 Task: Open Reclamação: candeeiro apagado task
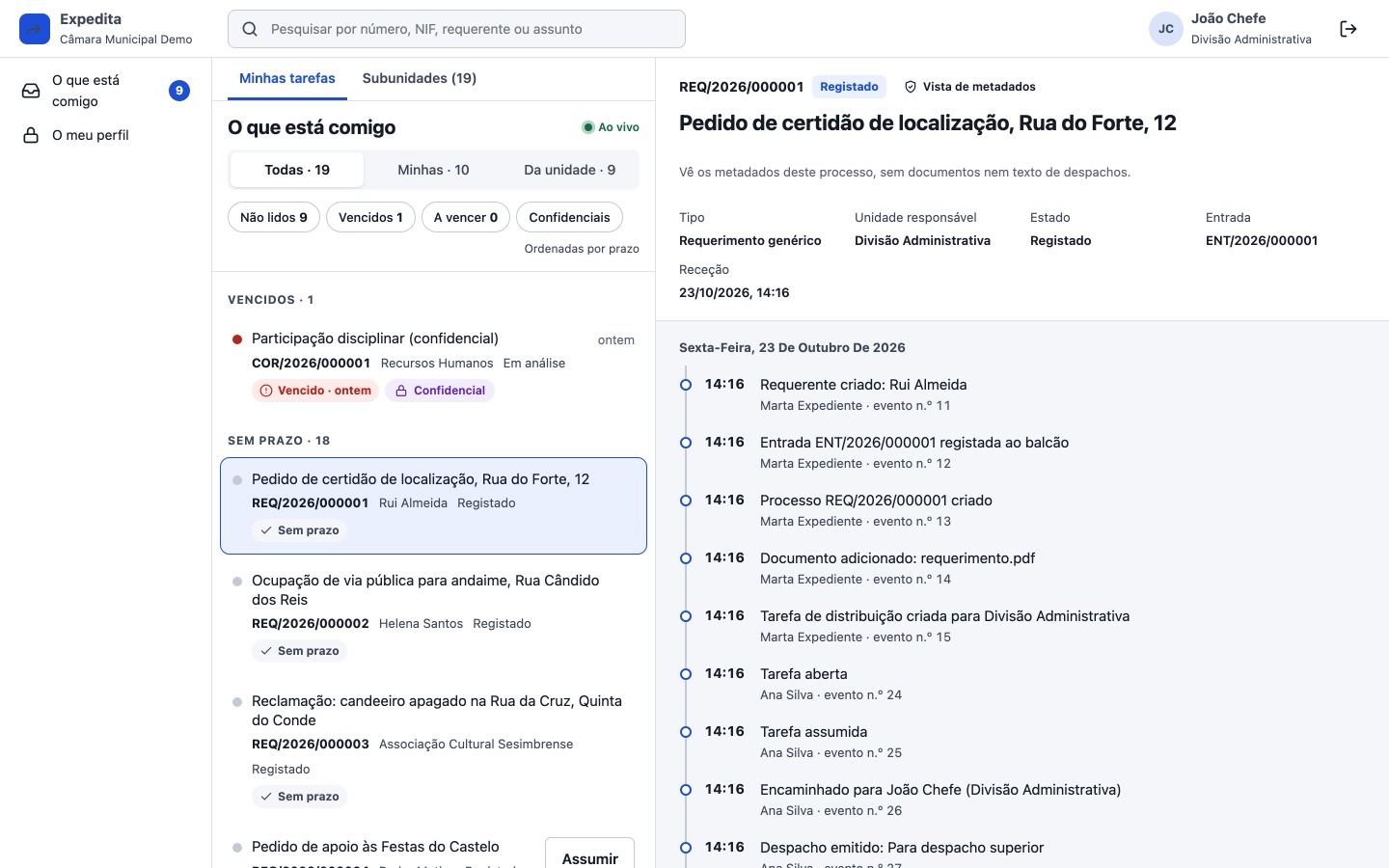click(x=433, y=748)
